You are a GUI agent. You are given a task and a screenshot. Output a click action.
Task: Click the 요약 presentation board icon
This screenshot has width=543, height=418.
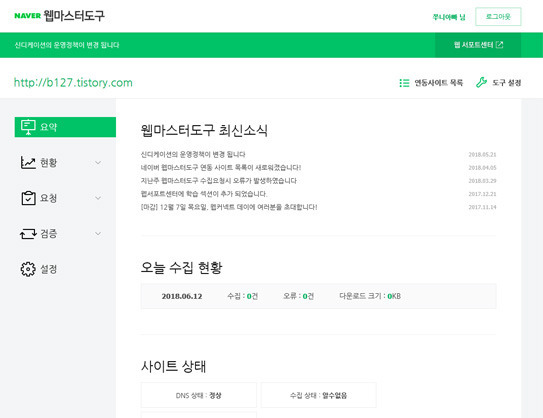[28, 127]
